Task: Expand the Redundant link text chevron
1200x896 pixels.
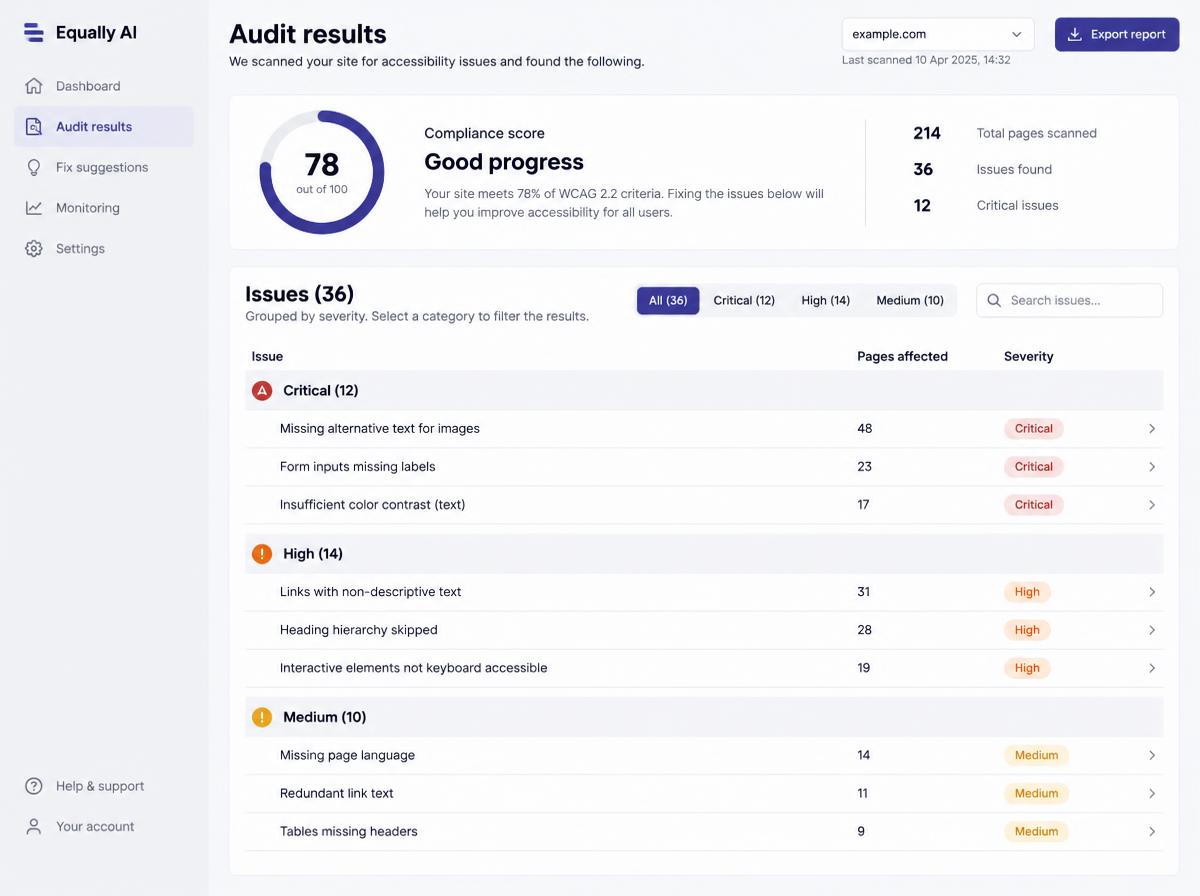Action: point(1152,793)
